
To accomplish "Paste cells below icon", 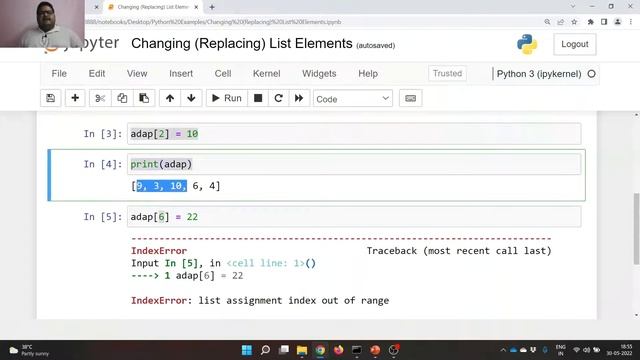I will coord(144,98).
